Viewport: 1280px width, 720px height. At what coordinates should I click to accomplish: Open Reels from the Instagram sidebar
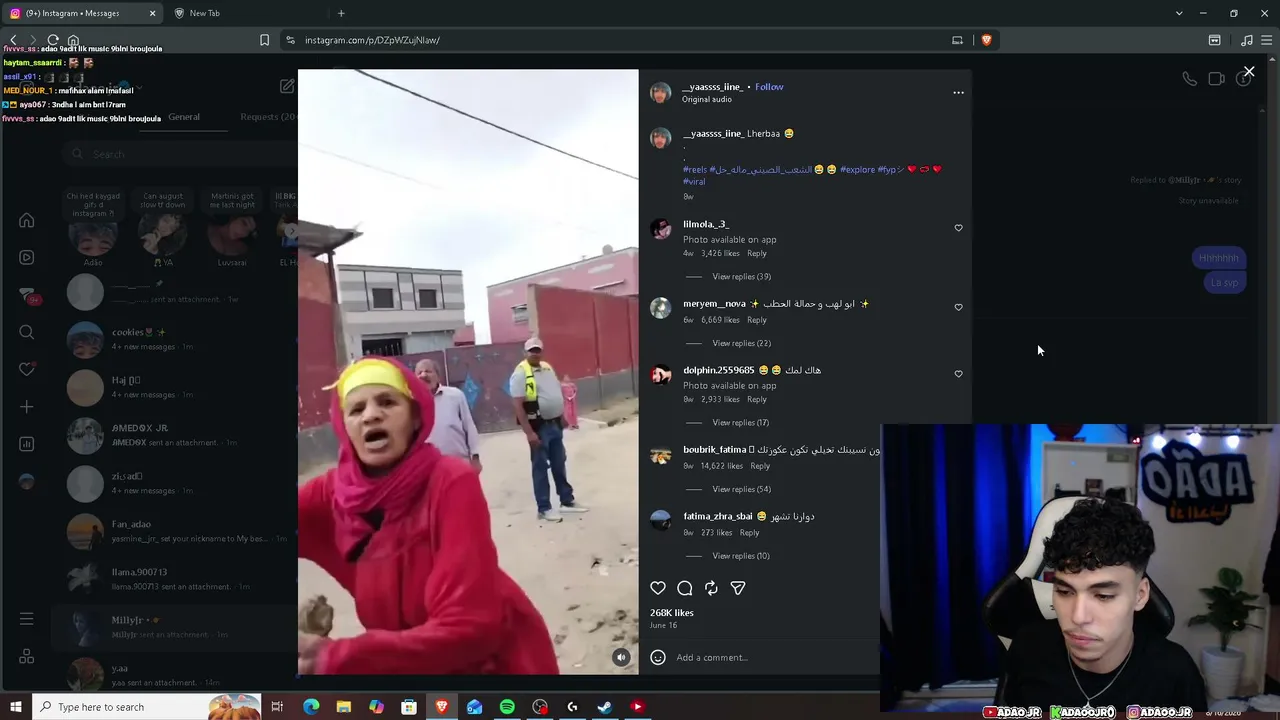[x=27, y=257]
